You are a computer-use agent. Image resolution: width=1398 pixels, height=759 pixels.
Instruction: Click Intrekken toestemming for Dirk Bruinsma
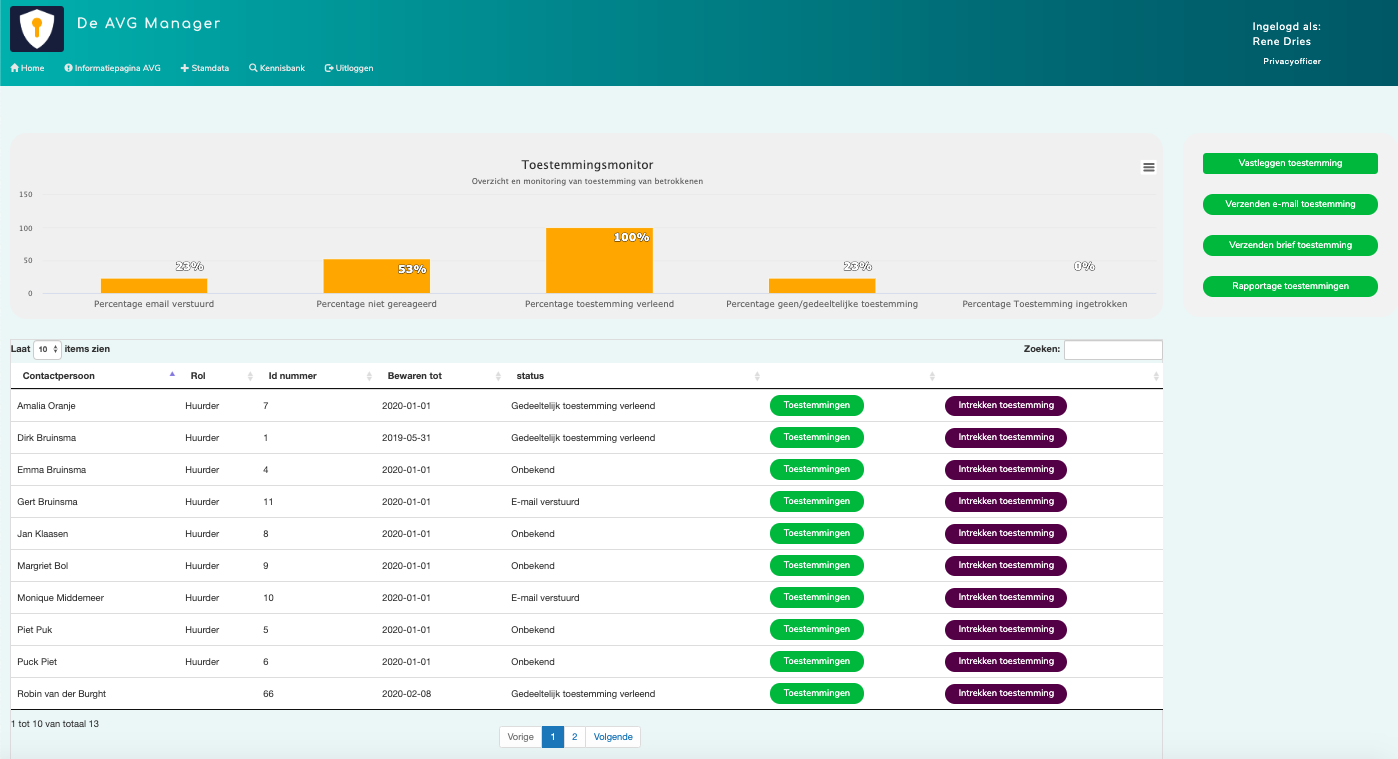click(1006, 437)
